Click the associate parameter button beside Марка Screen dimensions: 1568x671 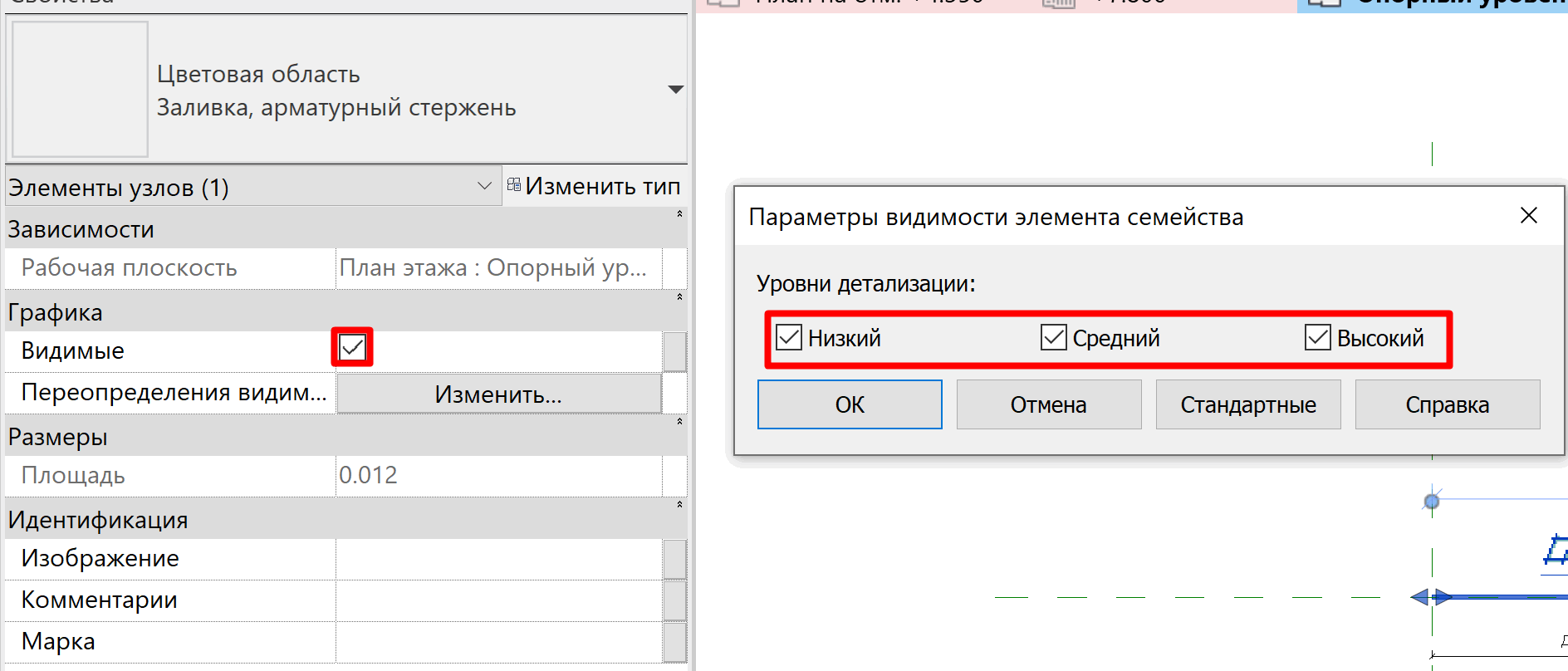pyautogui.click(x=674, y=642)
